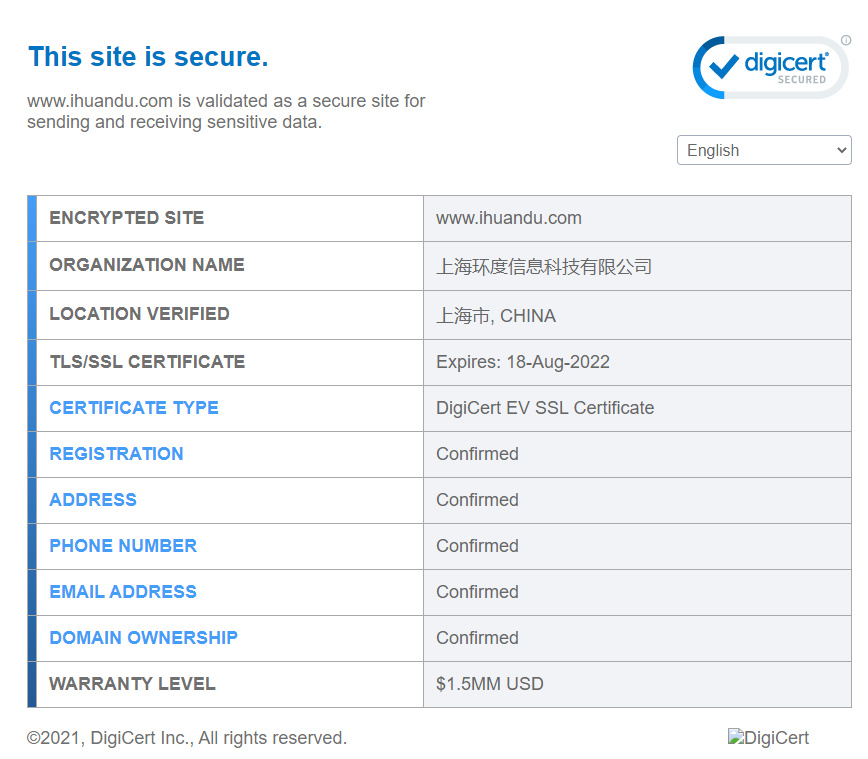Click the ORGANIZATION NAME label
Viewport: 868px width, 759px height.
pyautogui.click(x=147, y=265)
